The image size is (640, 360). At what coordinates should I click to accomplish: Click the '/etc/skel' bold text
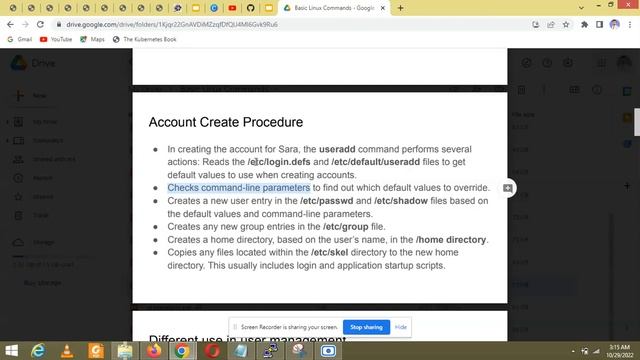click(x=329, y=253)
